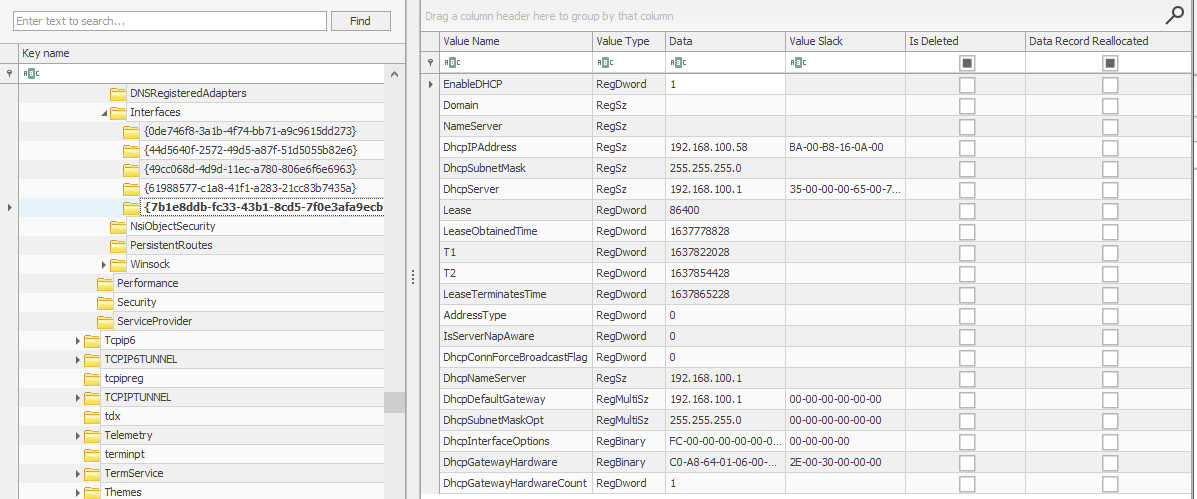Check Data Record Reallocated for DhcpGatewayHardware row

click(x=1110, y=462)
